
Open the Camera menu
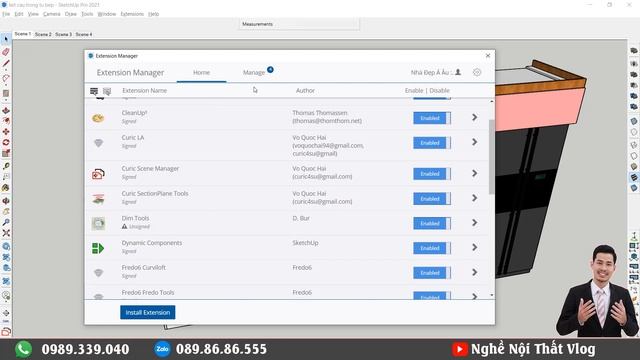[51, 14]
